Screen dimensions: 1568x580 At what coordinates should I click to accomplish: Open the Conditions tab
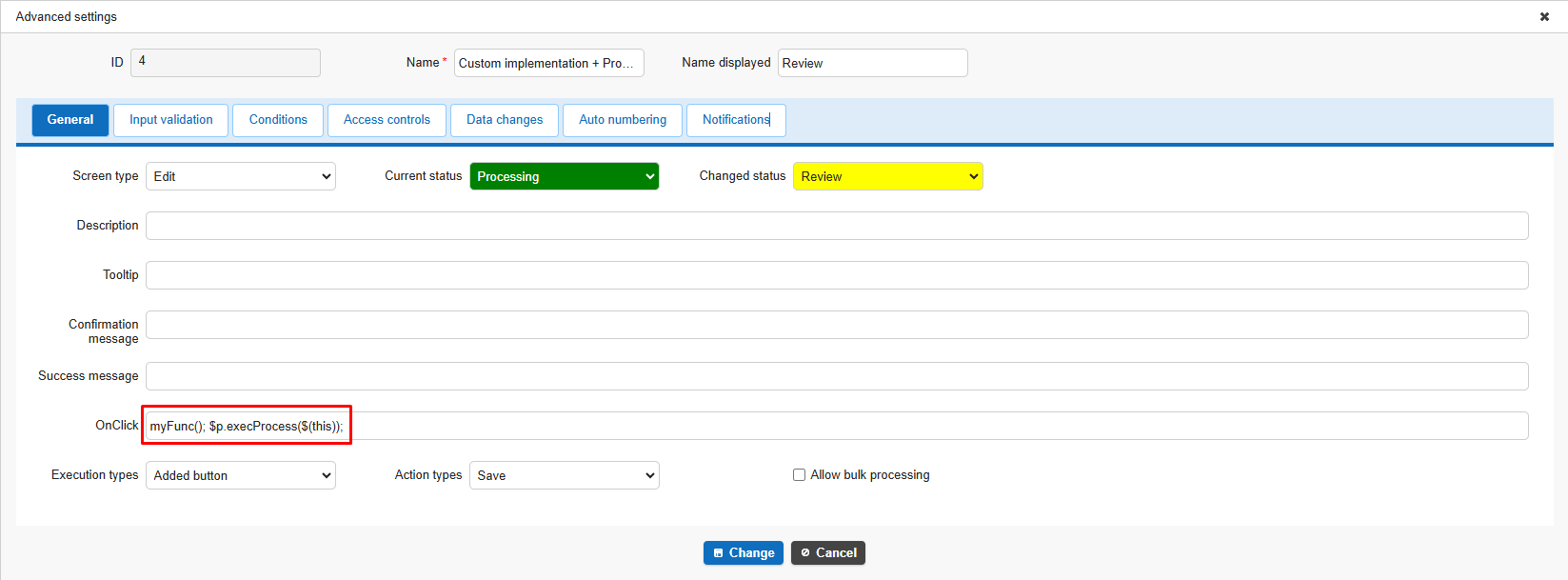pos(278,120)
